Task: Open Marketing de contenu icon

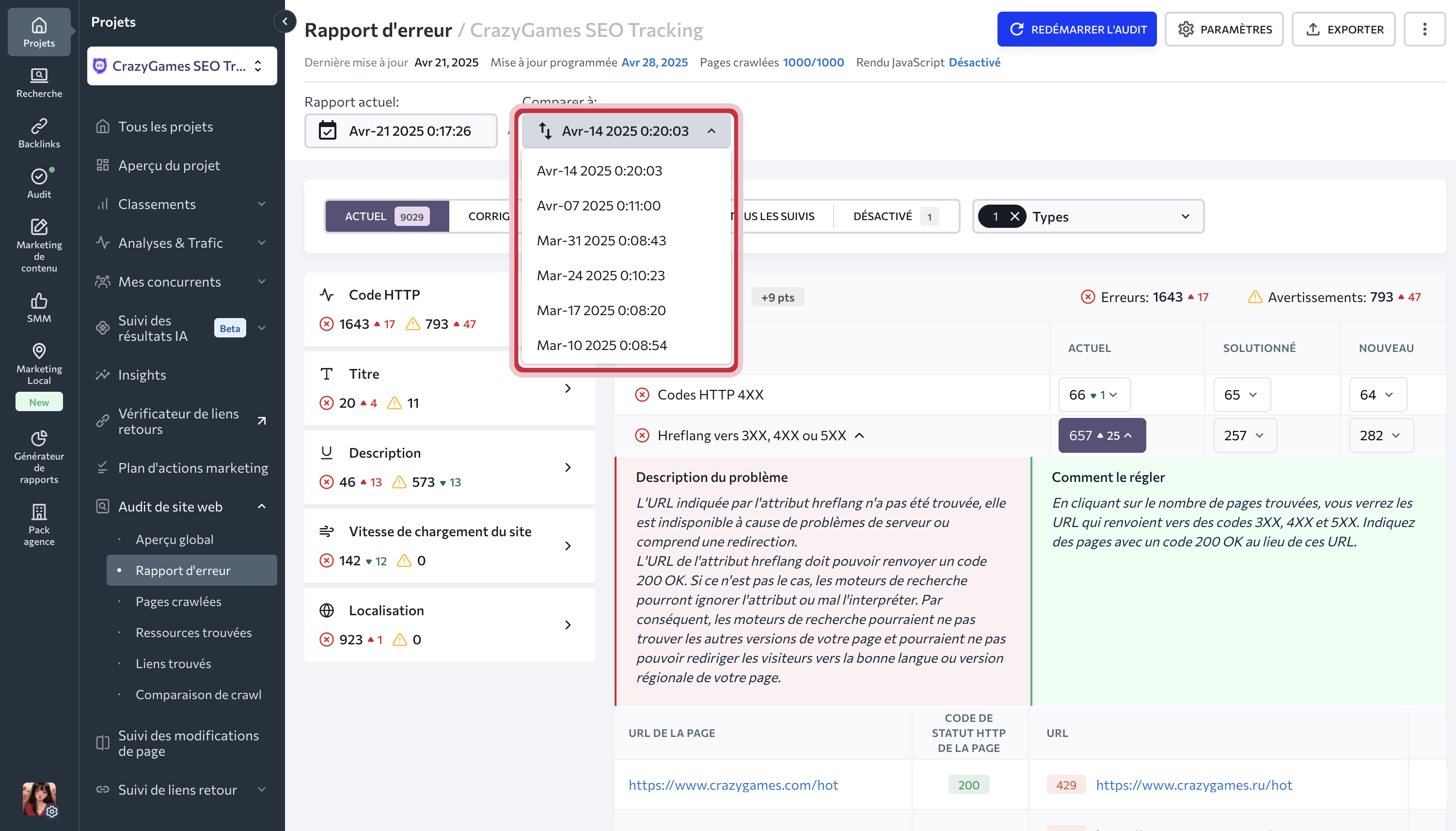Action: point(39,245)
